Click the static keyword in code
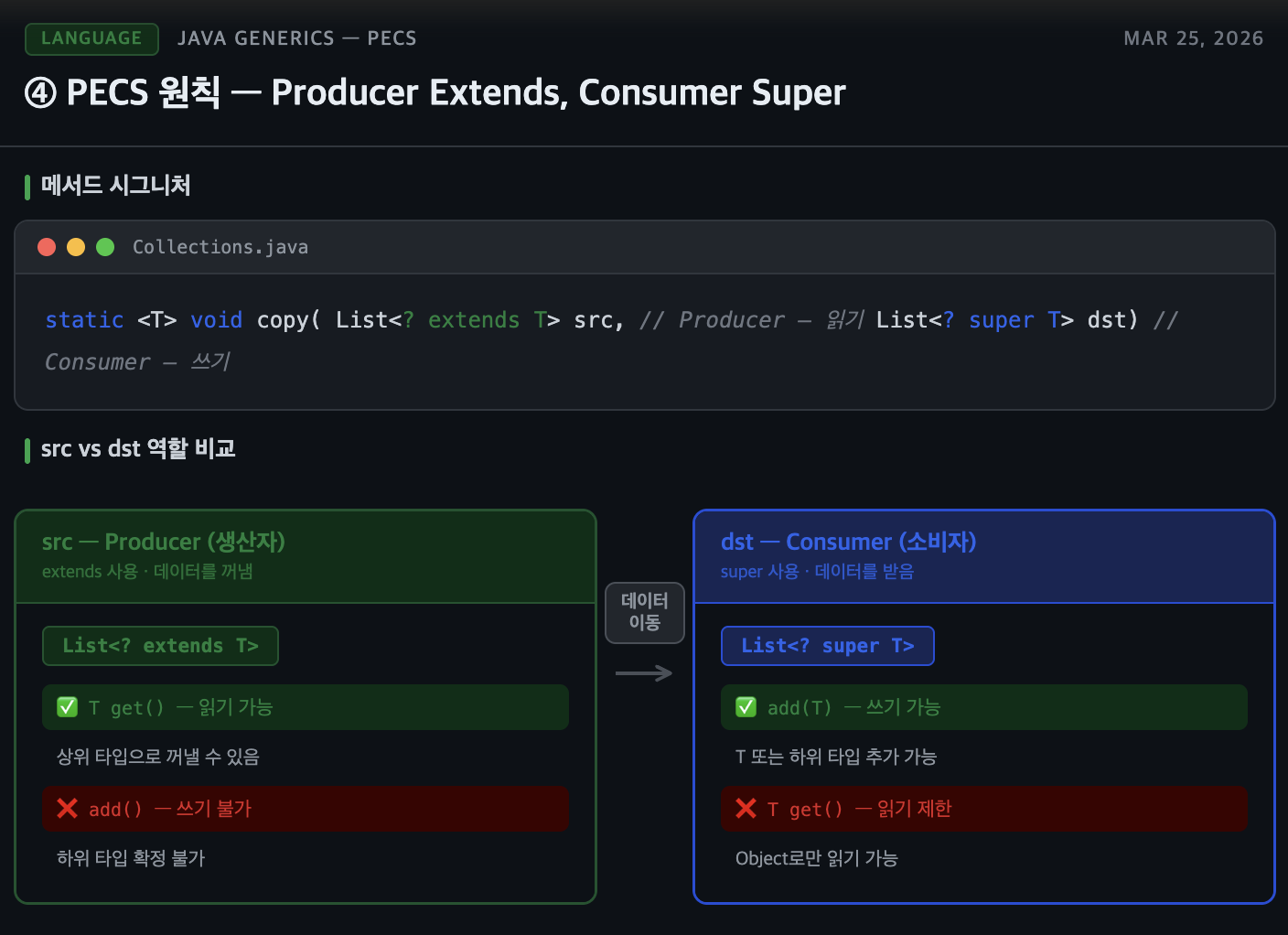 84,320
